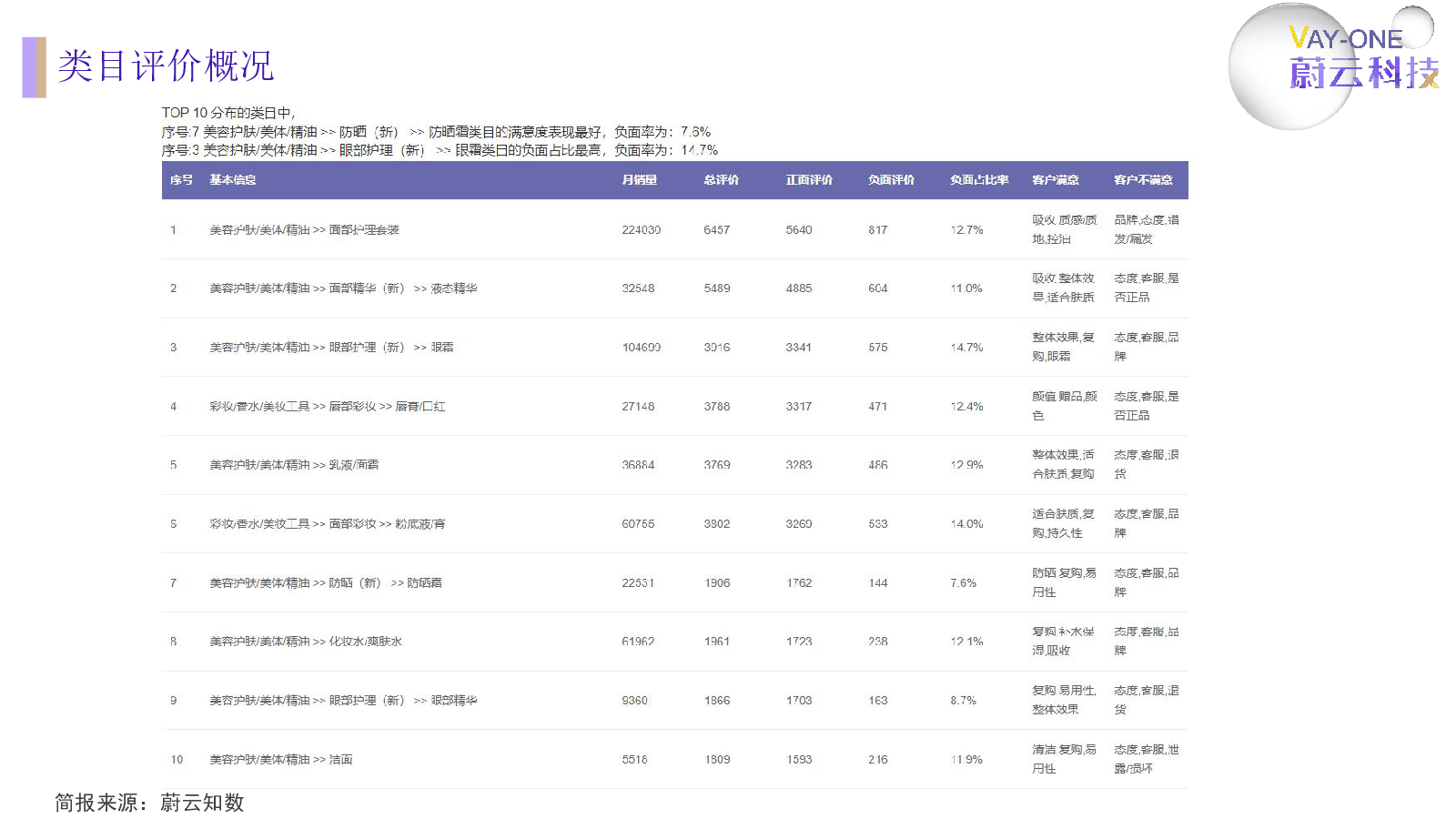Select the 化妆水/爽肤水 category row
1456x819 pixels.
coord(306,642)
